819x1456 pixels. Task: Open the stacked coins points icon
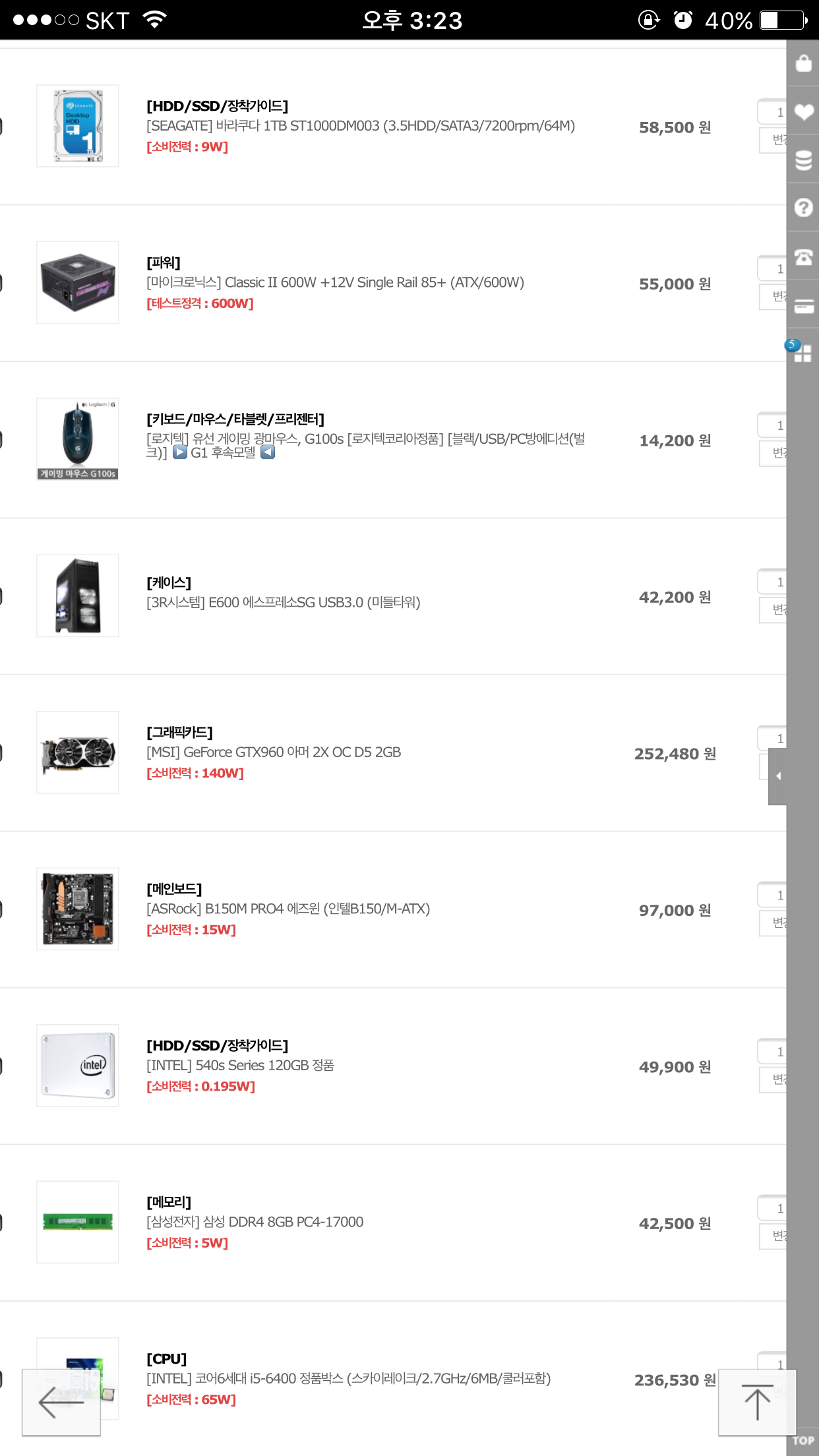pos(803,160)
